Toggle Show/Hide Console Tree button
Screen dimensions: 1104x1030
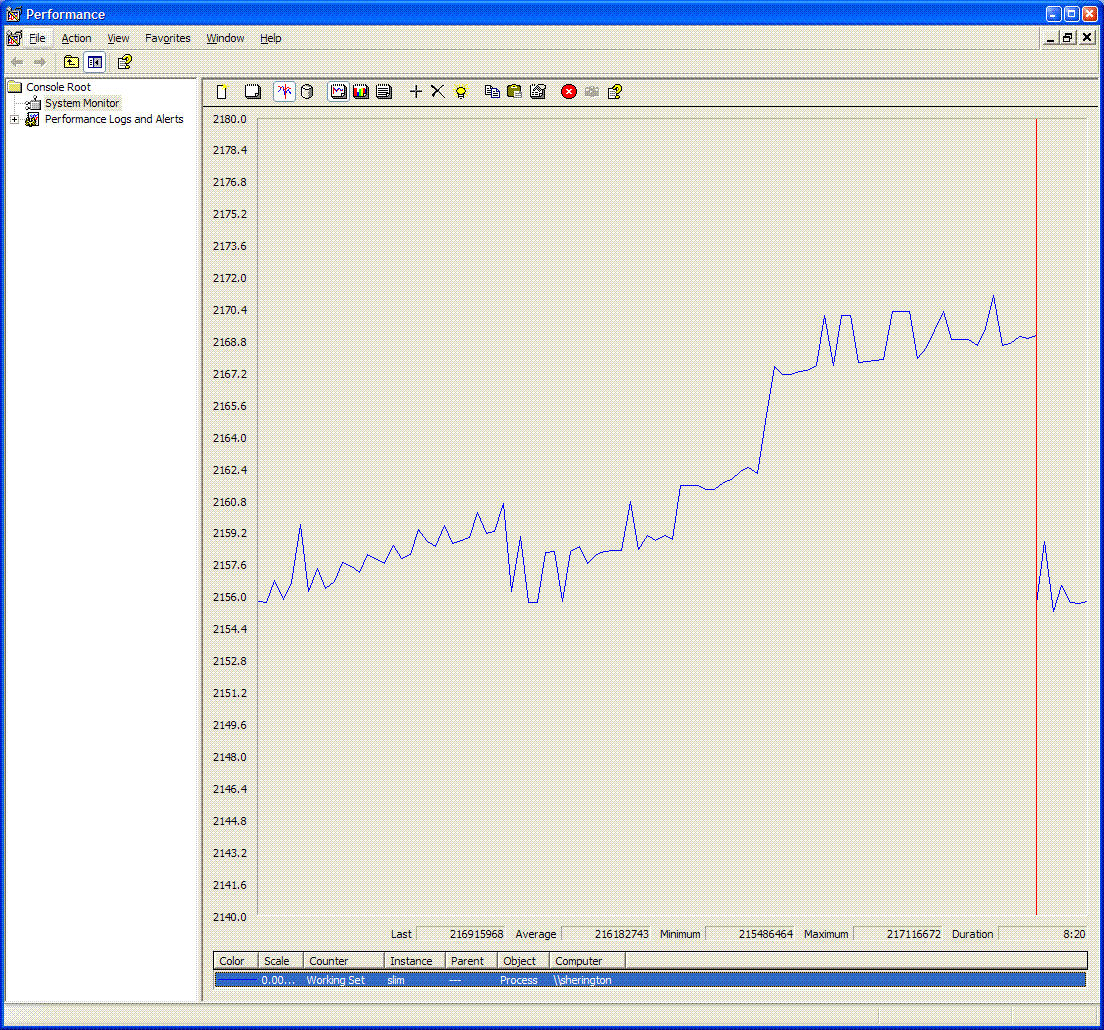(x=95, y=62)
